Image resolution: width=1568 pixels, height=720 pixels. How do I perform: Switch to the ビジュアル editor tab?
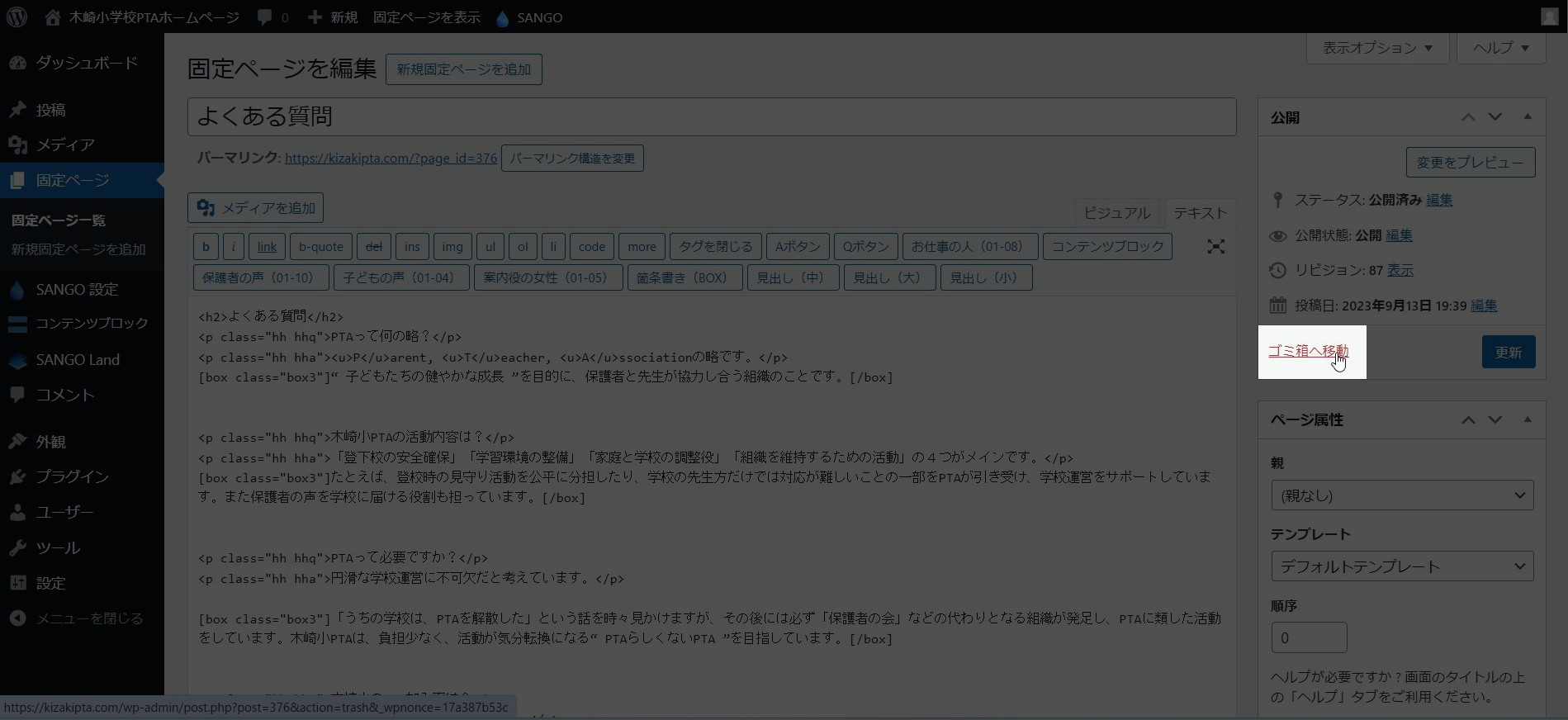1116,213
